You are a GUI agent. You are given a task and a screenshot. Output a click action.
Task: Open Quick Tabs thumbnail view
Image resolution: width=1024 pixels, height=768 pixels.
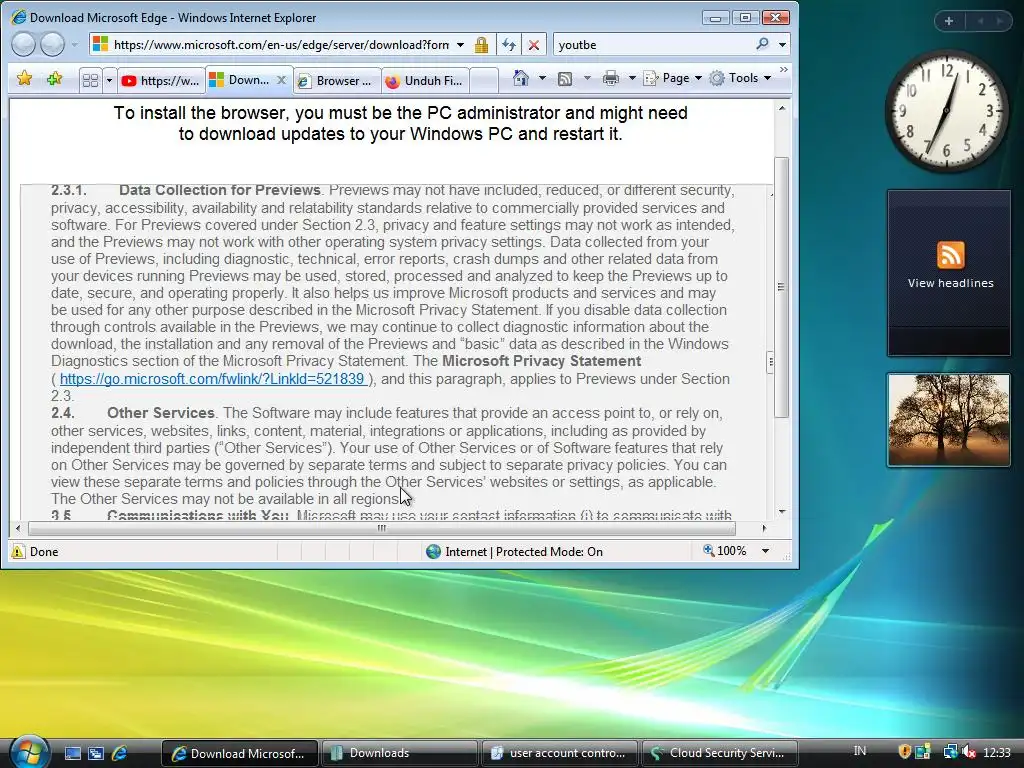coord(91,80)
